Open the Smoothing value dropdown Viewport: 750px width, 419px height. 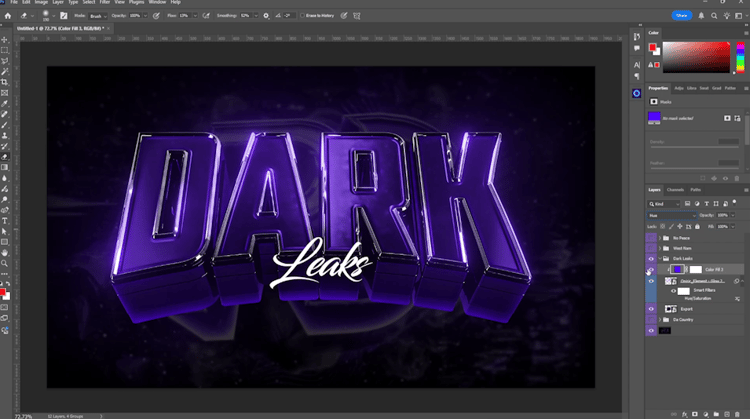pos(256,16)
